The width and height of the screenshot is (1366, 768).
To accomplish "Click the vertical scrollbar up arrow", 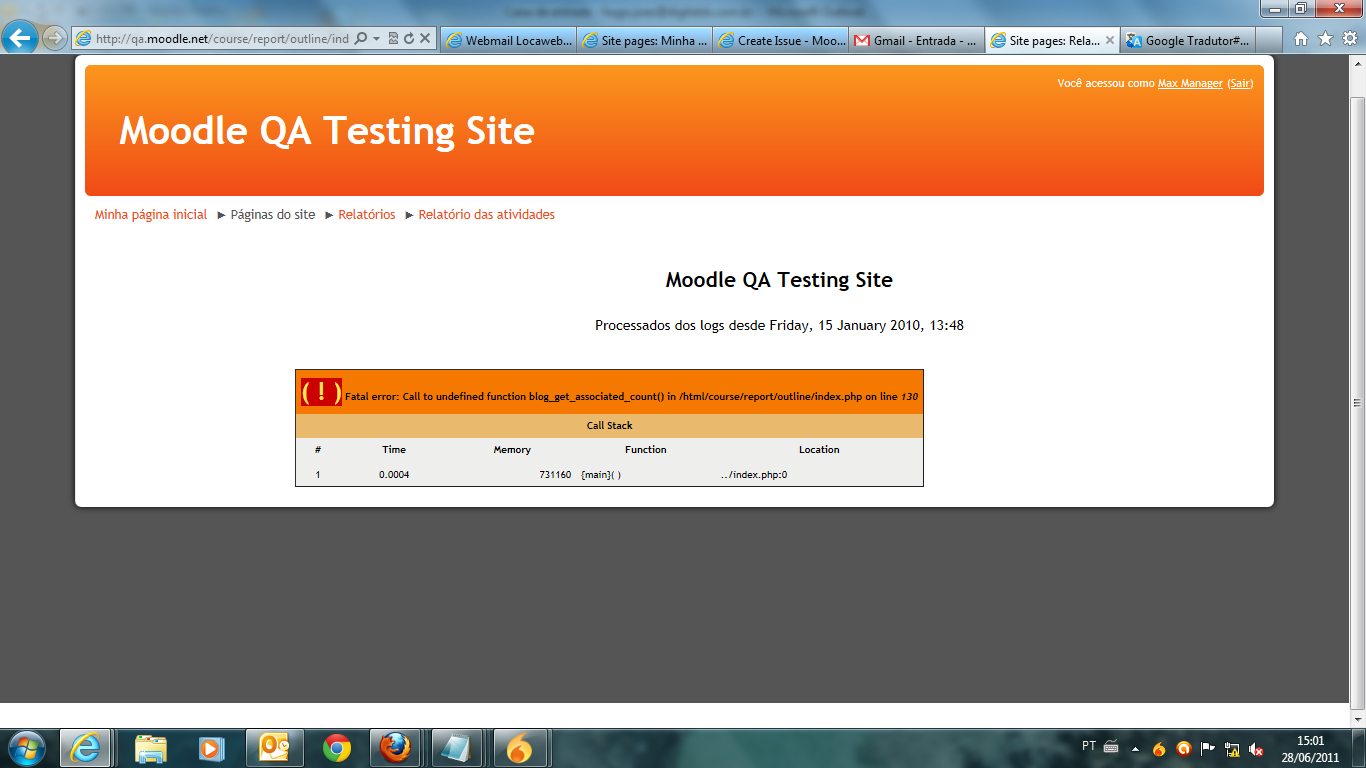I will (x=1357, y=64).
